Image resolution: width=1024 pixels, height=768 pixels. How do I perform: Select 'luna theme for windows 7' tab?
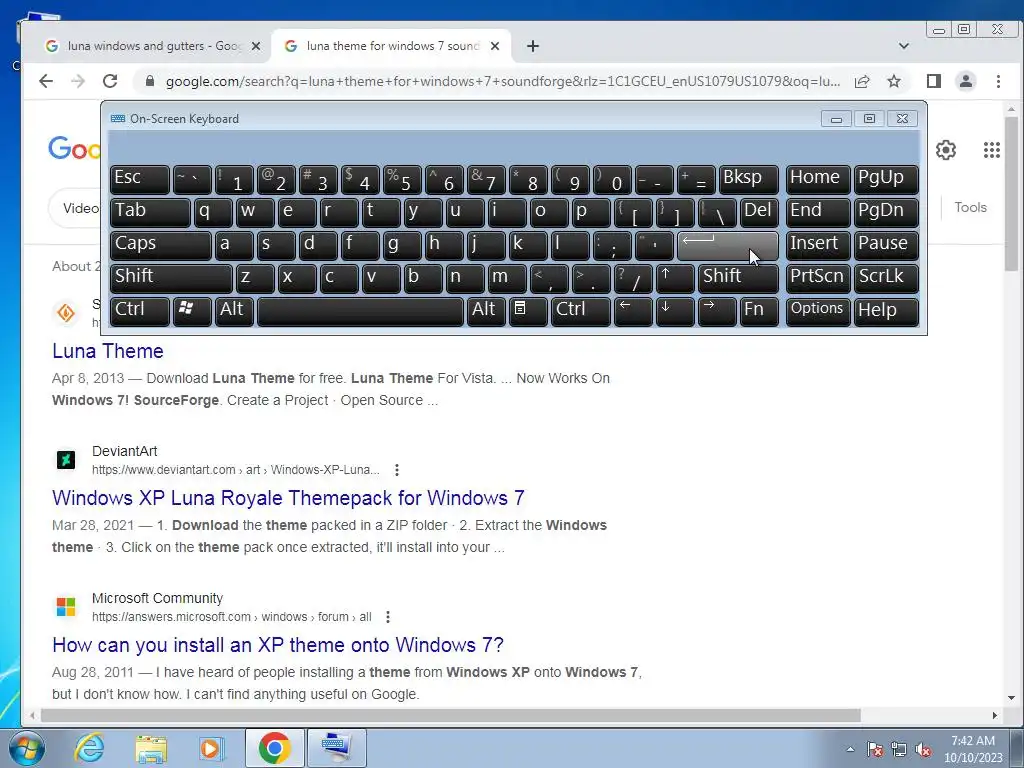tap(391, 46)
